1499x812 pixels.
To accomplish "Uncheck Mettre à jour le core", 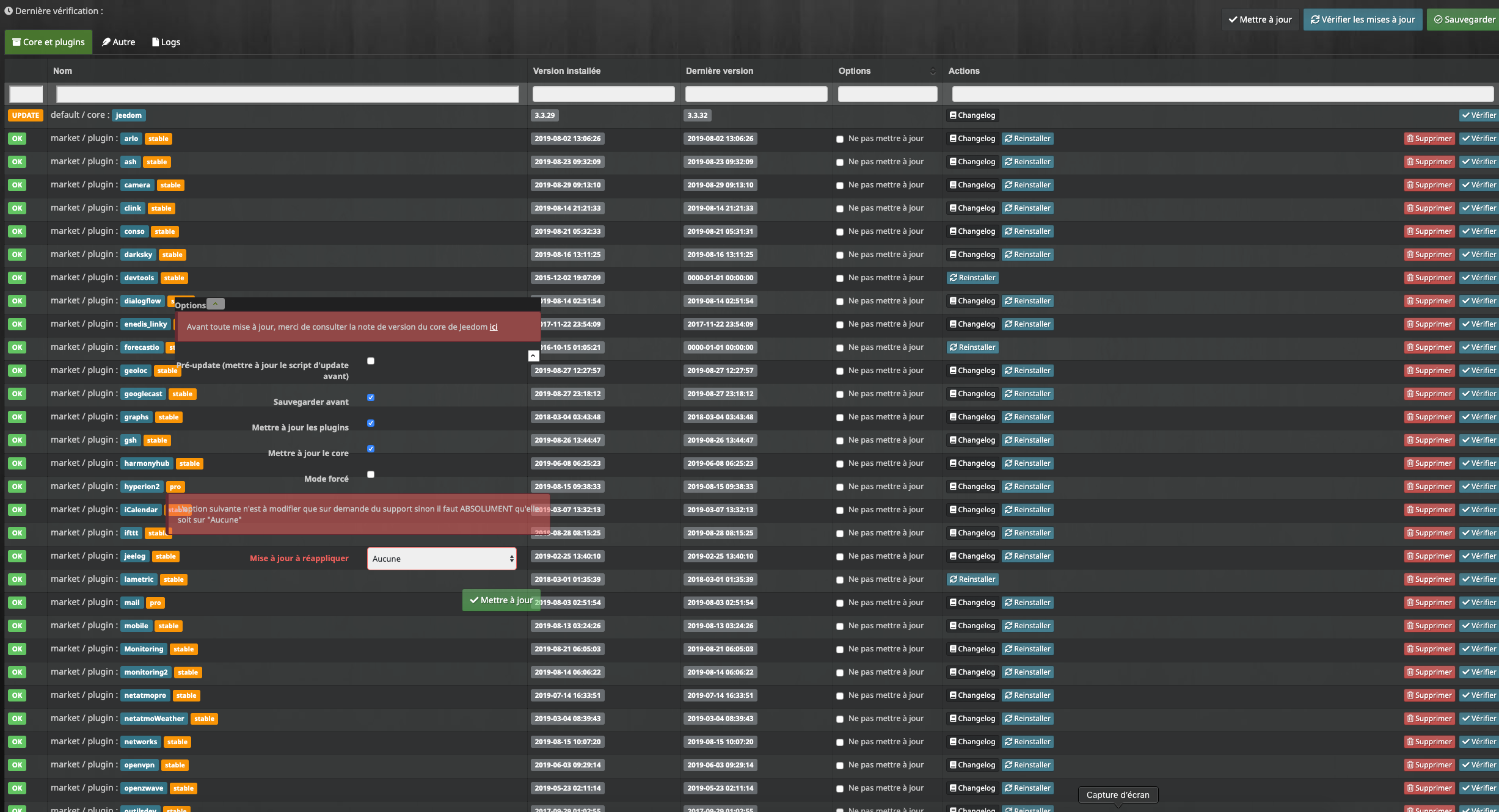I will tap(371, 449).
